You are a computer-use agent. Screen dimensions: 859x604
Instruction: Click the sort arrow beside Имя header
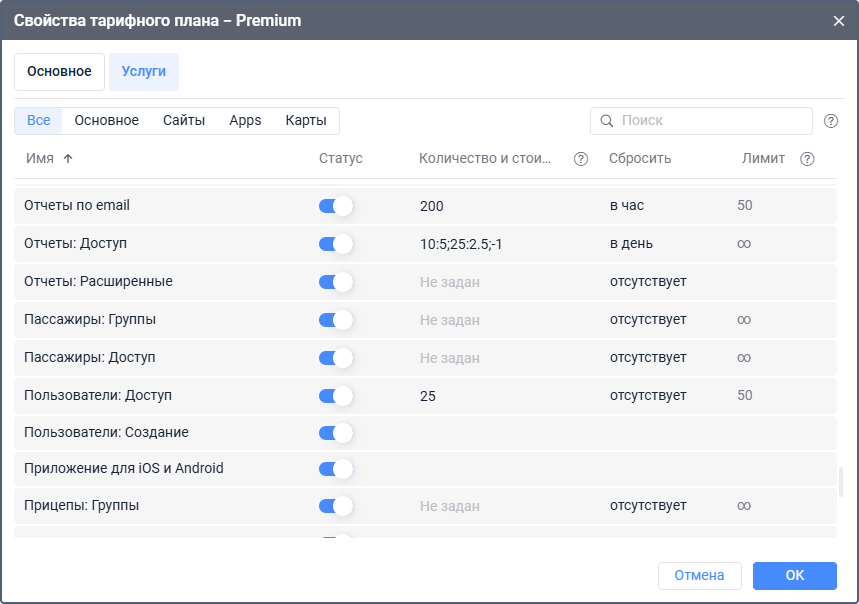pyautogui.click(x=68, y=159)
